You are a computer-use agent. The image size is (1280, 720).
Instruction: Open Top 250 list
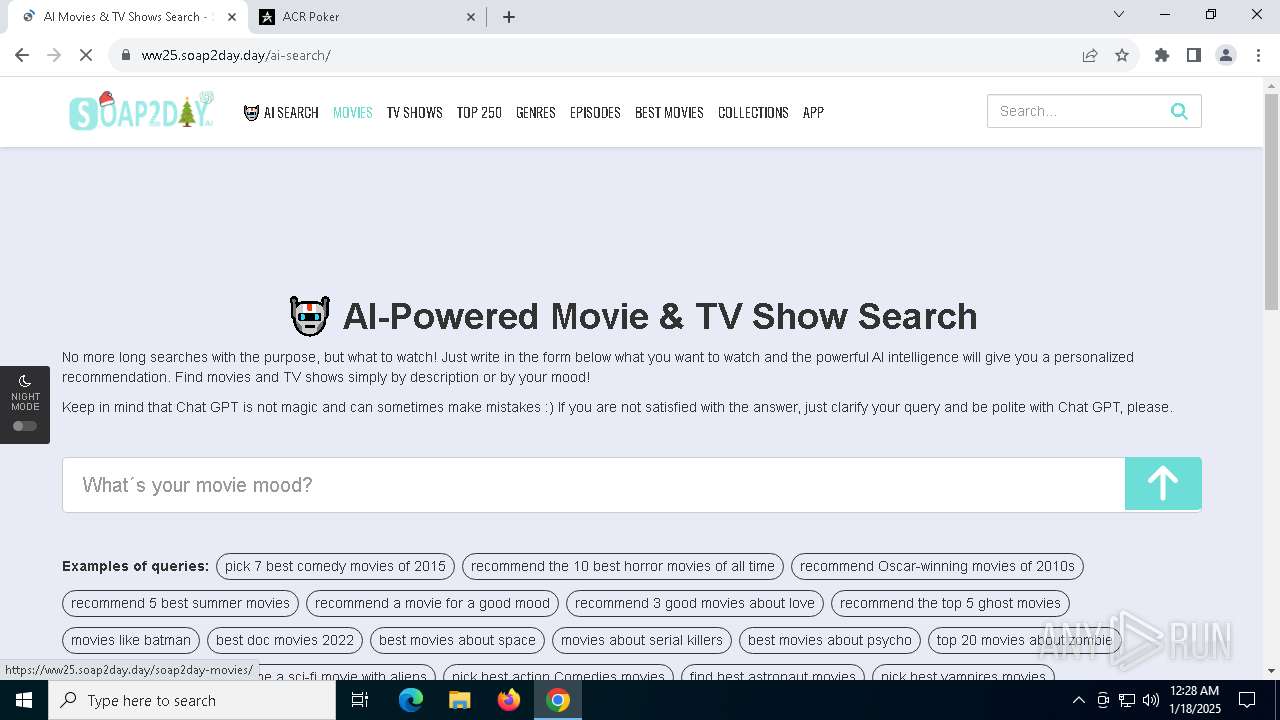pos(479,112)
